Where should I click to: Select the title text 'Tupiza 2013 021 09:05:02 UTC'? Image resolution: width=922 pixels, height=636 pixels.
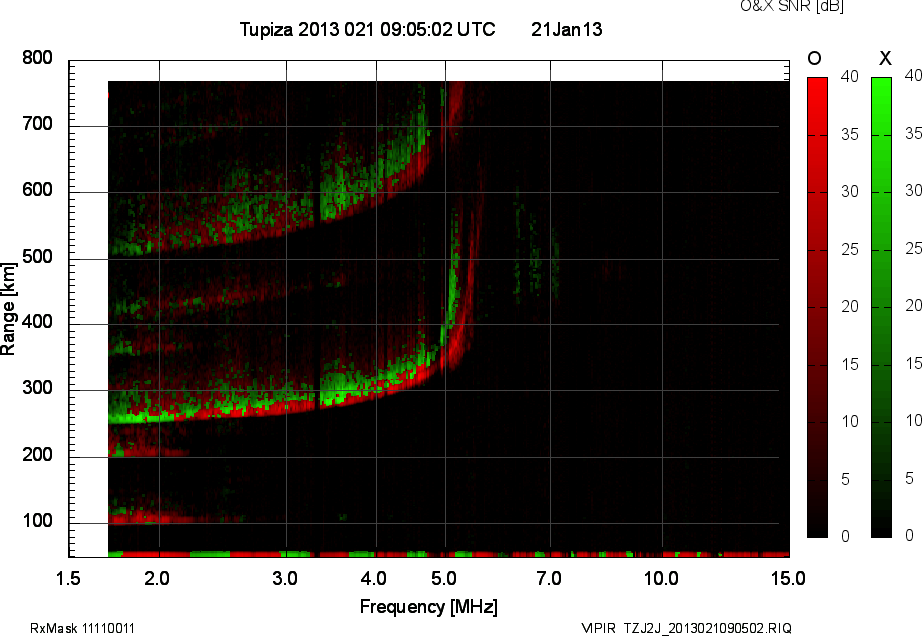pyautogui.click(x=368, y=29)
